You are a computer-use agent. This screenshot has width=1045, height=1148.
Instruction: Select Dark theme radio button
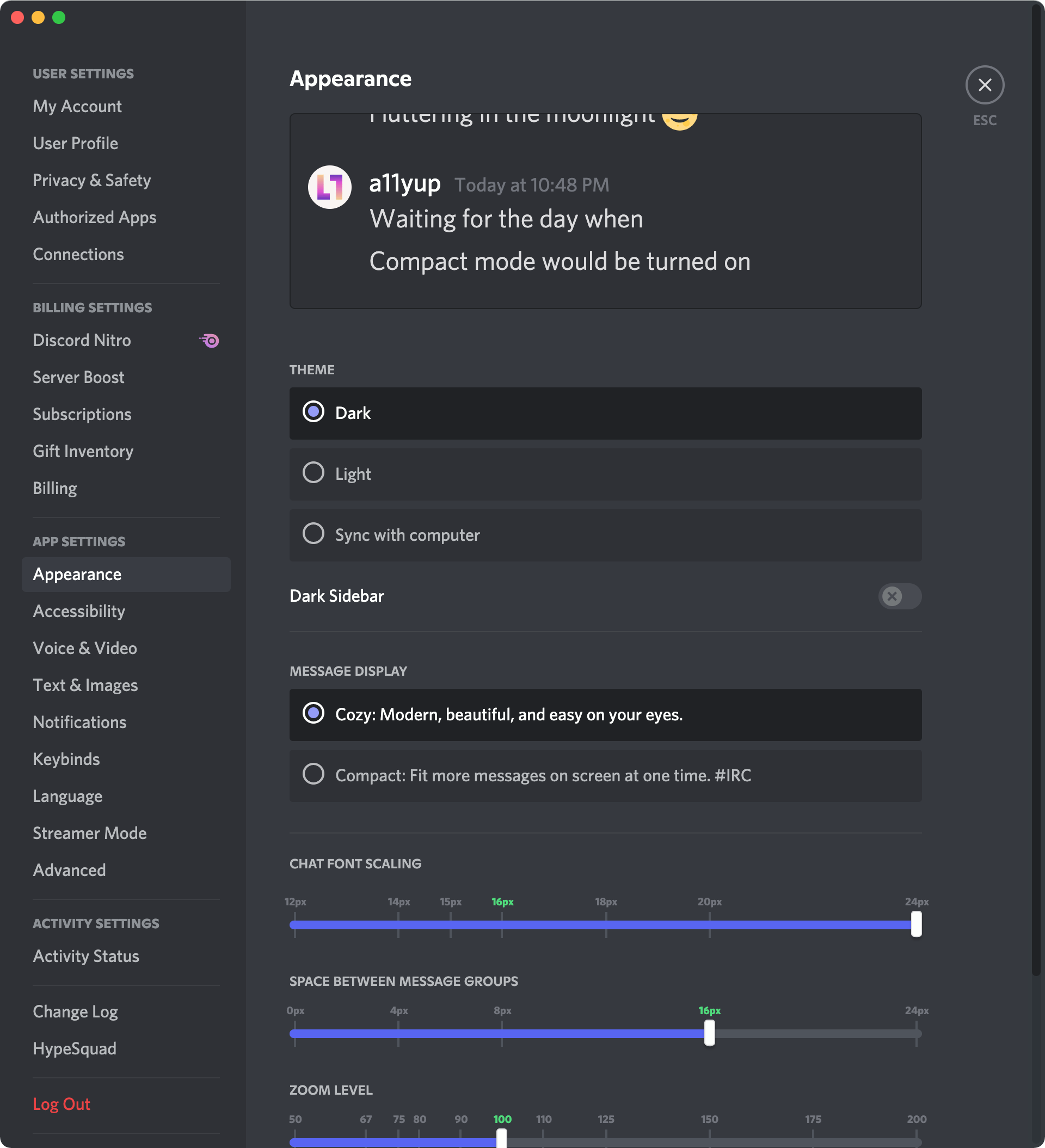[x=313, y=412]
